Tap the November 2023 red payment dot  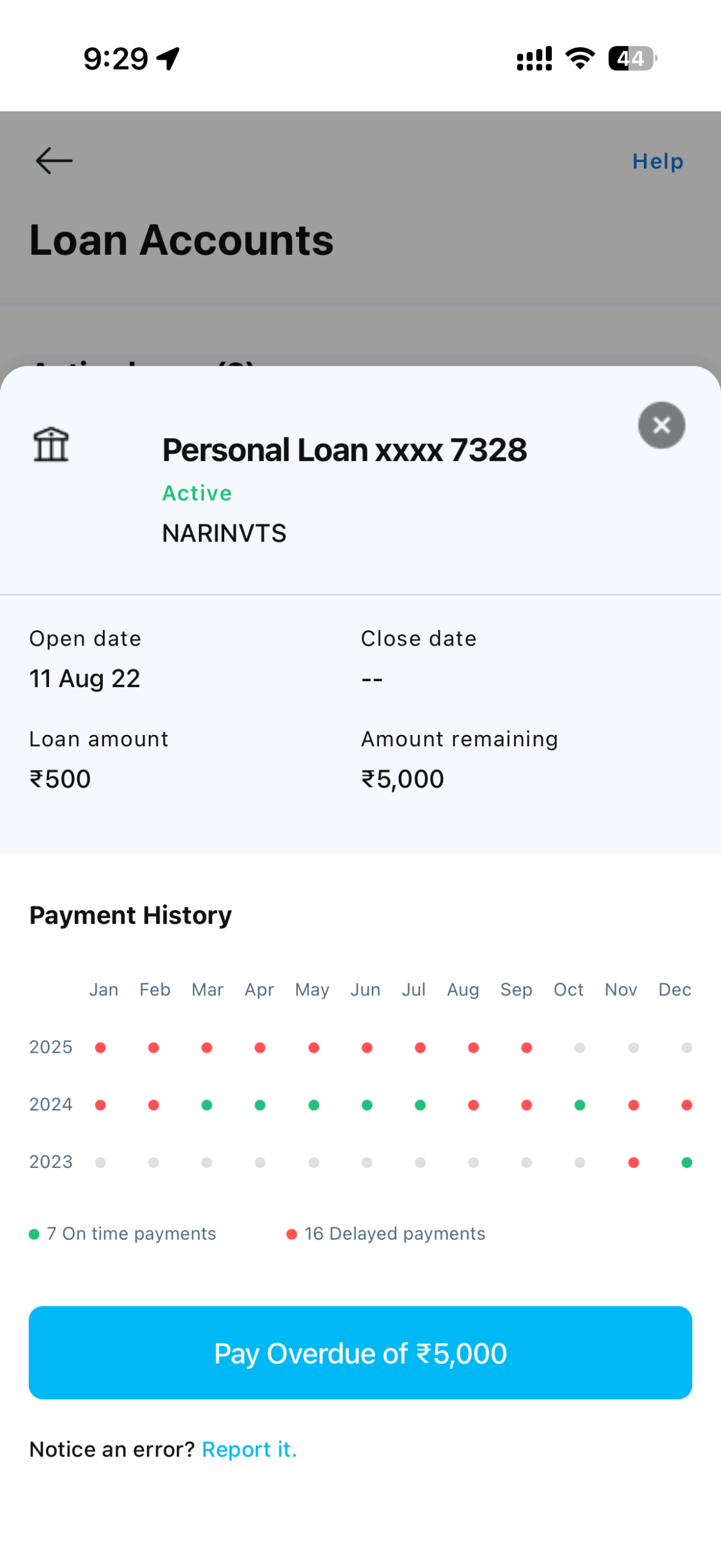click(633, 1162)
